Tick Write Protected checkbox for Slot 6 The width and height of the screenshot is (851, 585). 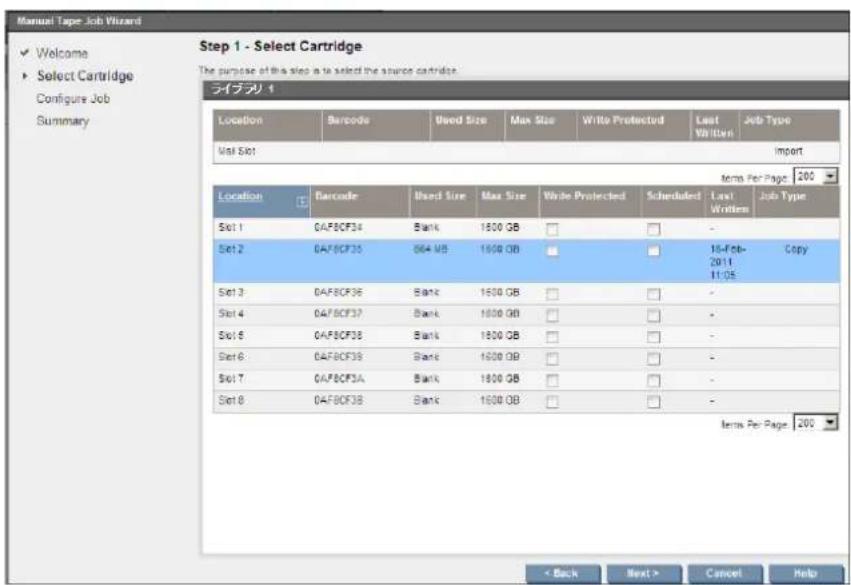click(x=552, y=359)
